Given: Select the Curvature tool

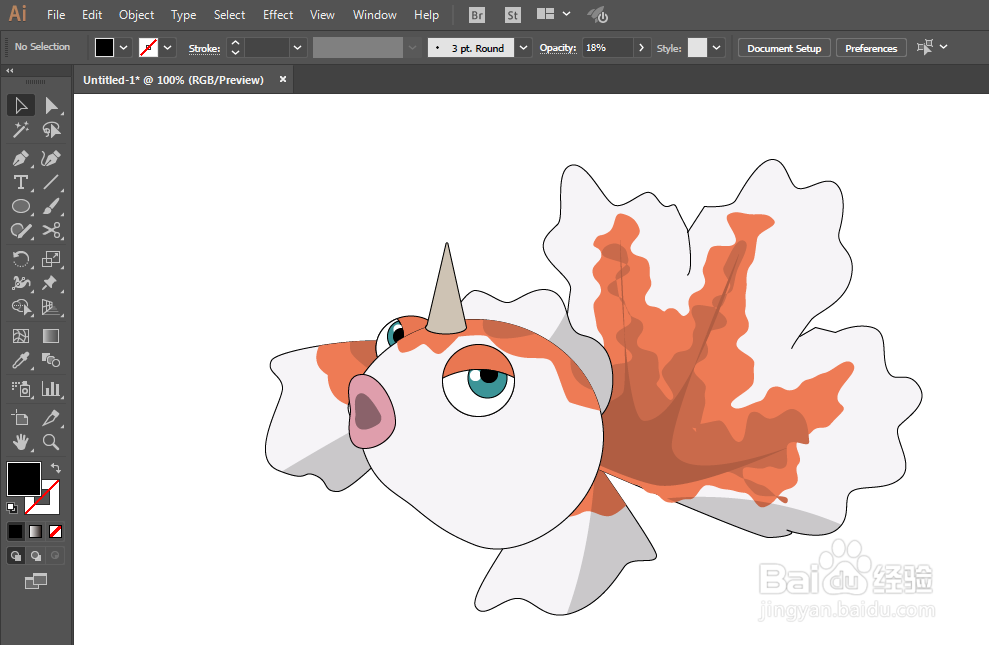Looking at the screenshot, I should (51, 158).
